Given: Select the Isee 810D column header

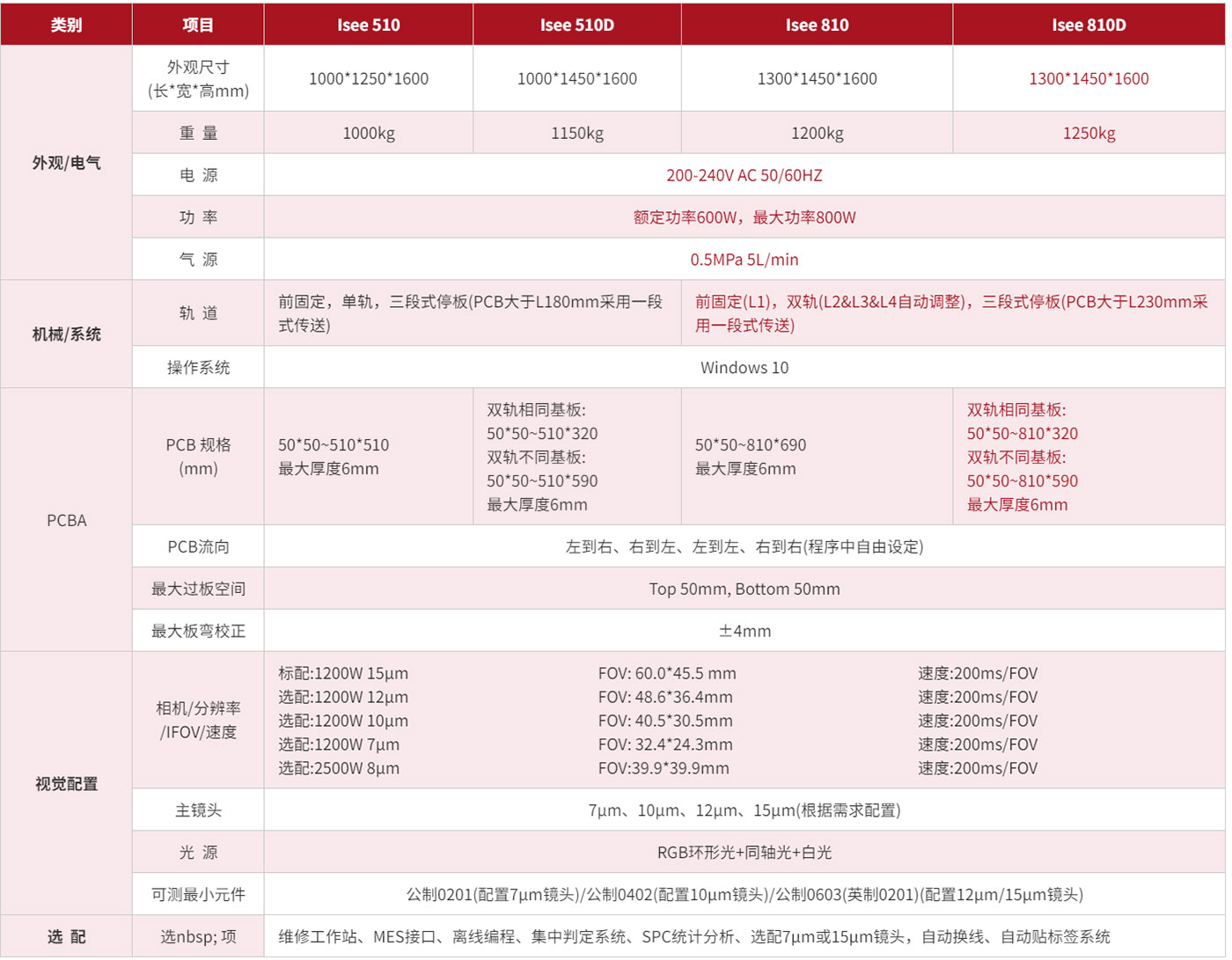Looking at the screenshot, I should [x=1089, y=25].
